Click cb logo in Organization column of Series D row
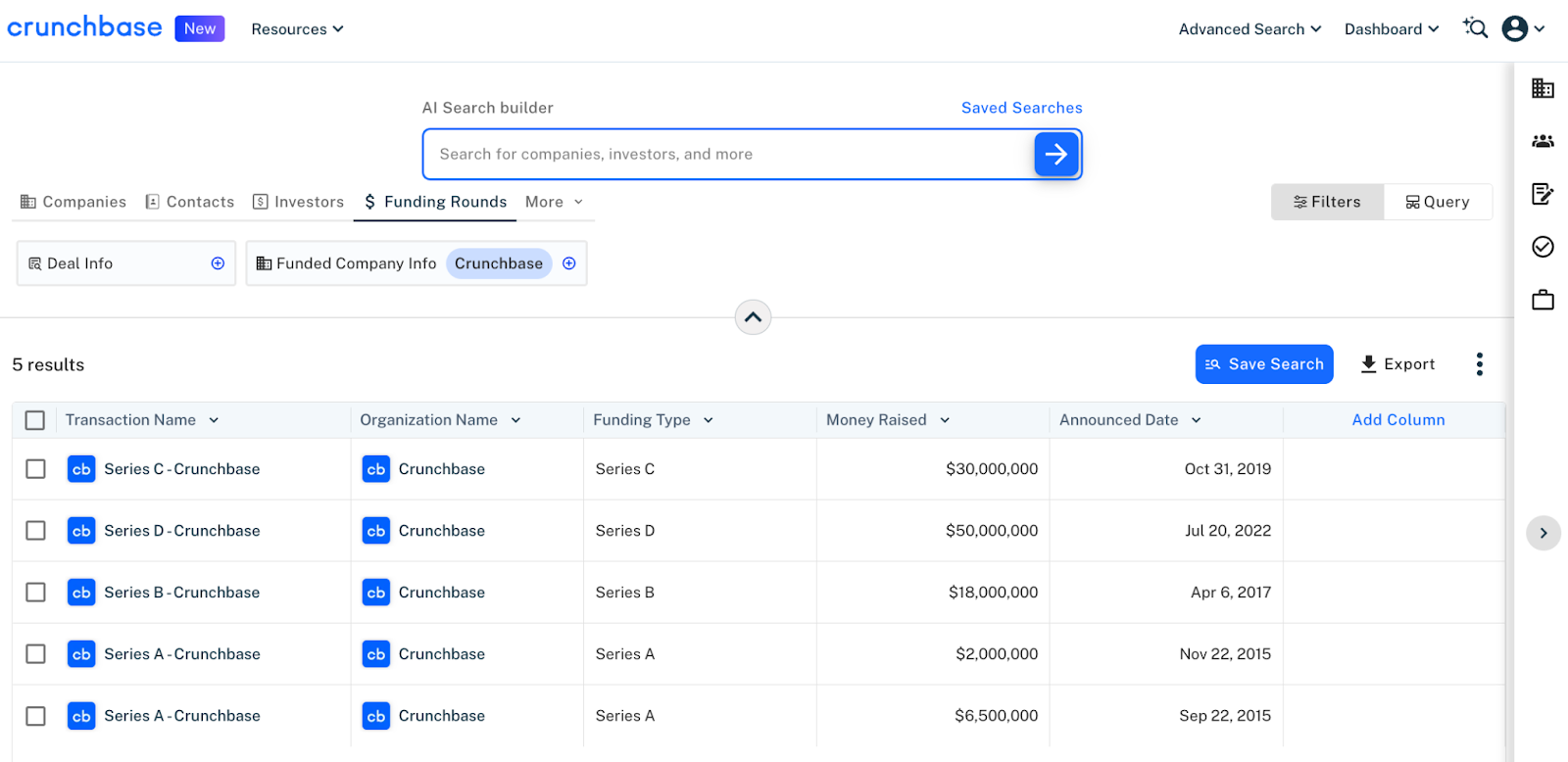Viewport: 1568px width, 762px height. click(x=376, y=531)
